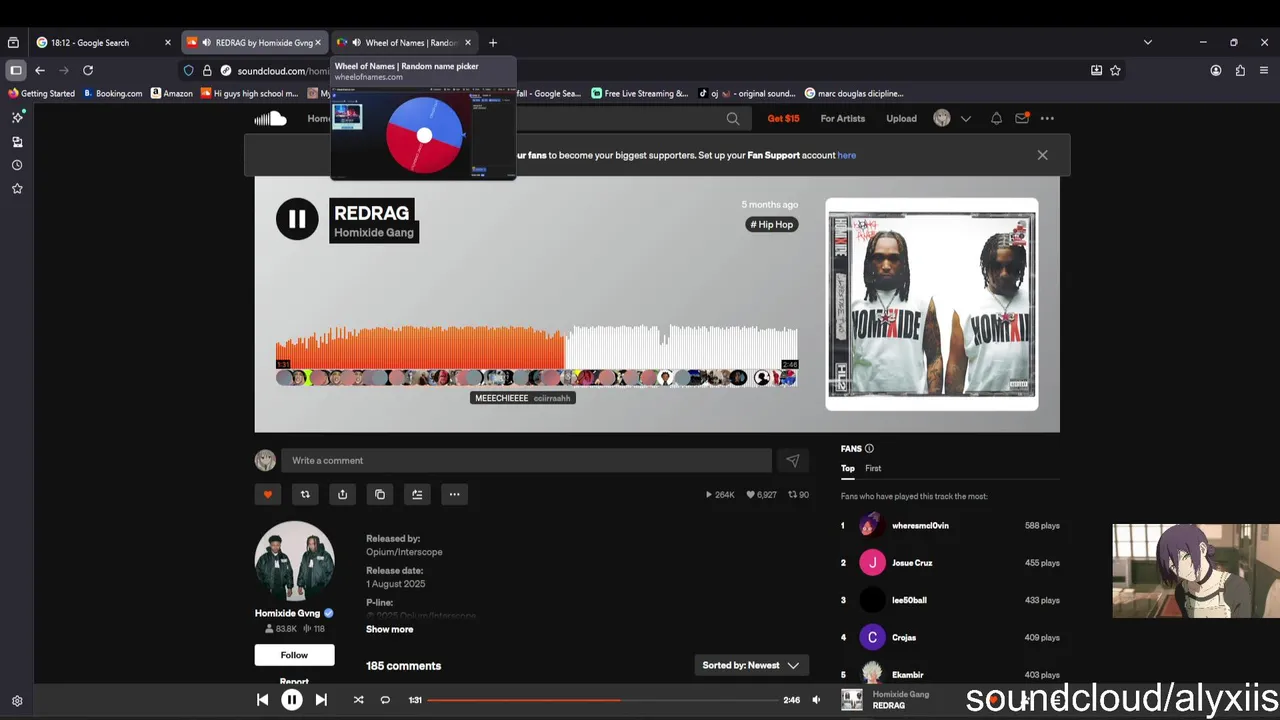Open Homixide Gvng profile picture
This screenshot has width=1280, height=720.
pos(294,561)
